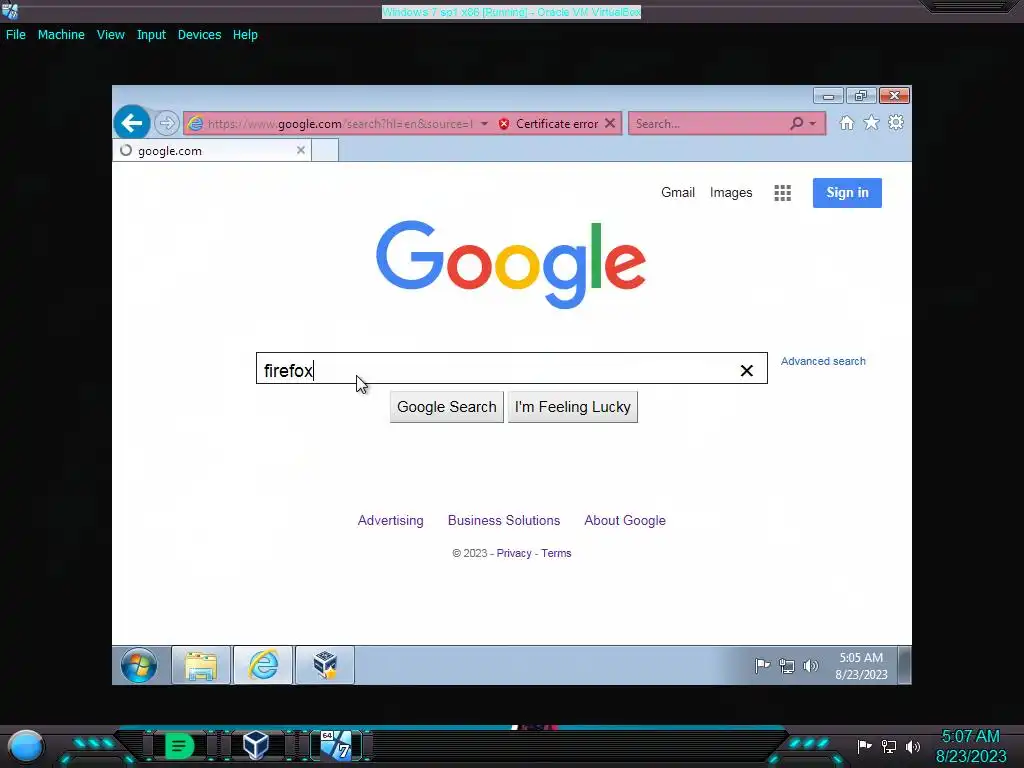The height and width of the screenshot is (768, 1024).
Task: Click the host clock showing 5:07 AM
Action: [970, 746]
